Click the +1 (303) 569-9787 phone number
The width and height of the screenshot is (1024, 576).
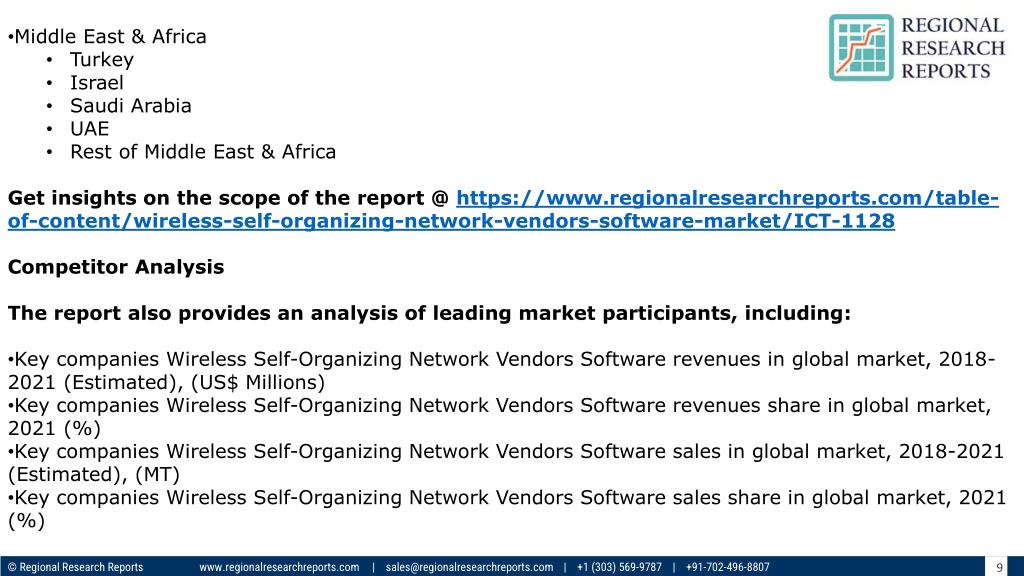point(619,567)
